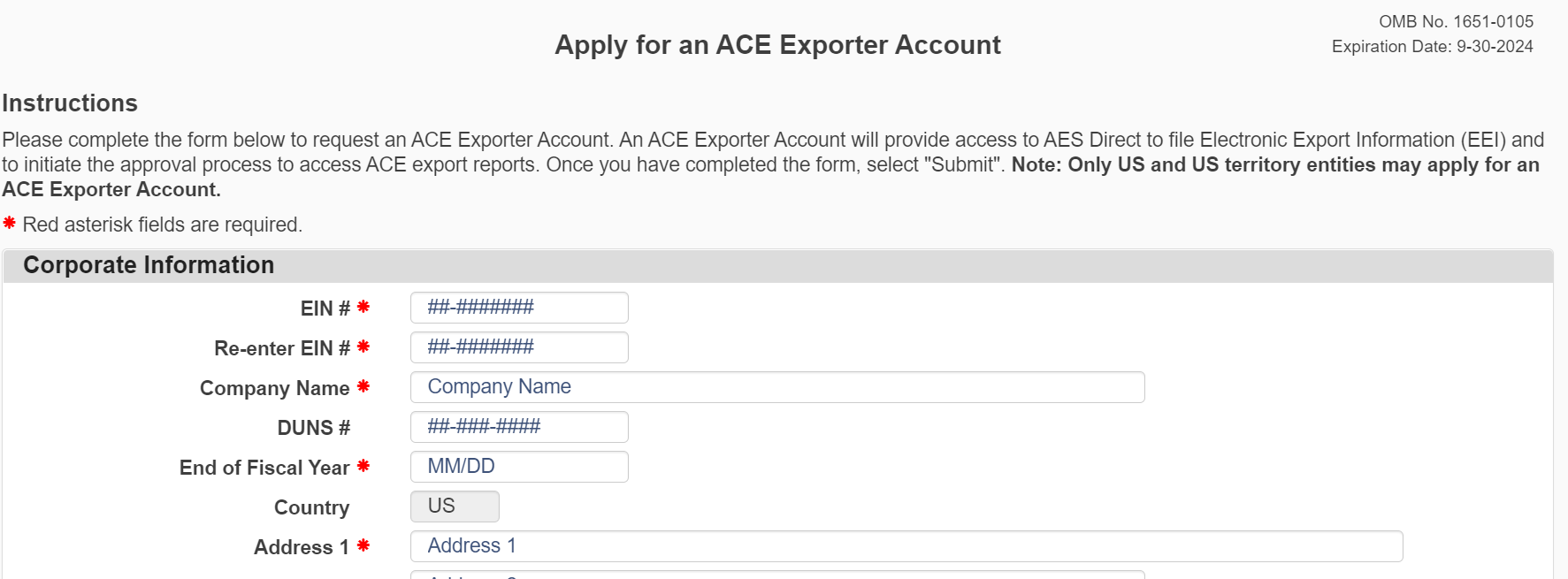Screen dimensions: 1568x579
Task: Click the OMB No. 1651-0105 text
Action: (1456, 21)
